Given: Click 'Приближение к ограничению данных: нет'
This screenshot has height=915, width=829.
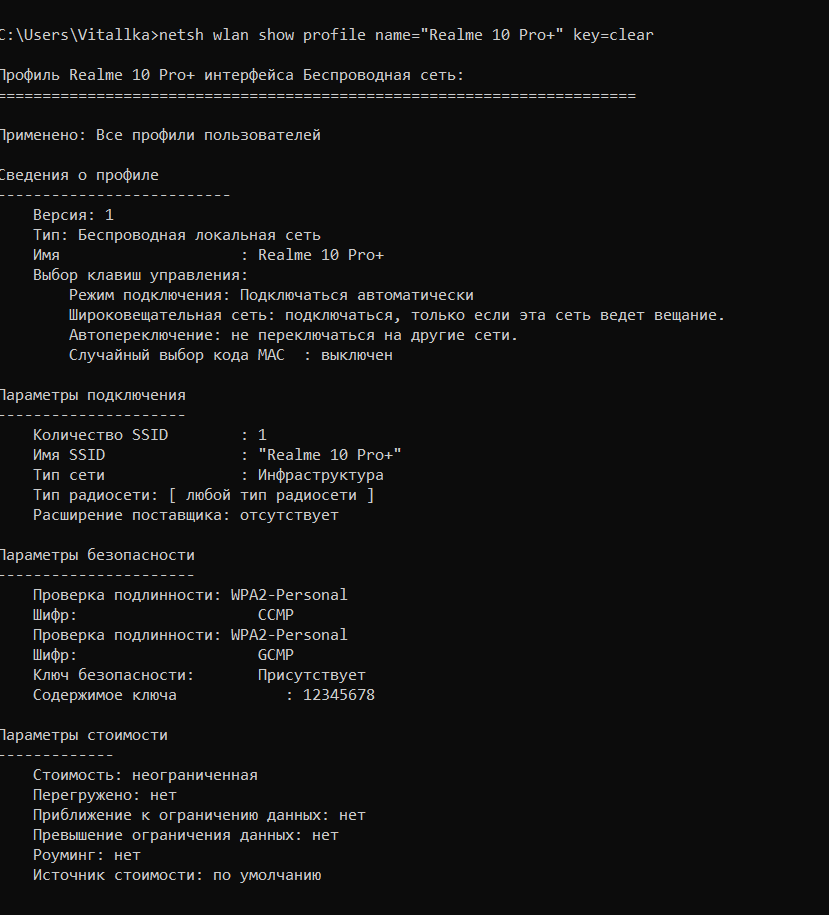Looking at the screenshot, I should [199, 815].
